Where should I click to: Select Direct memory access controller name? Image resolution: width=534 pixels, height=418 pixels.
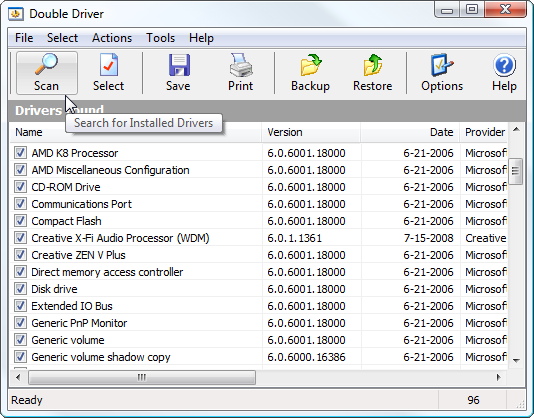[x=107, y=272]
